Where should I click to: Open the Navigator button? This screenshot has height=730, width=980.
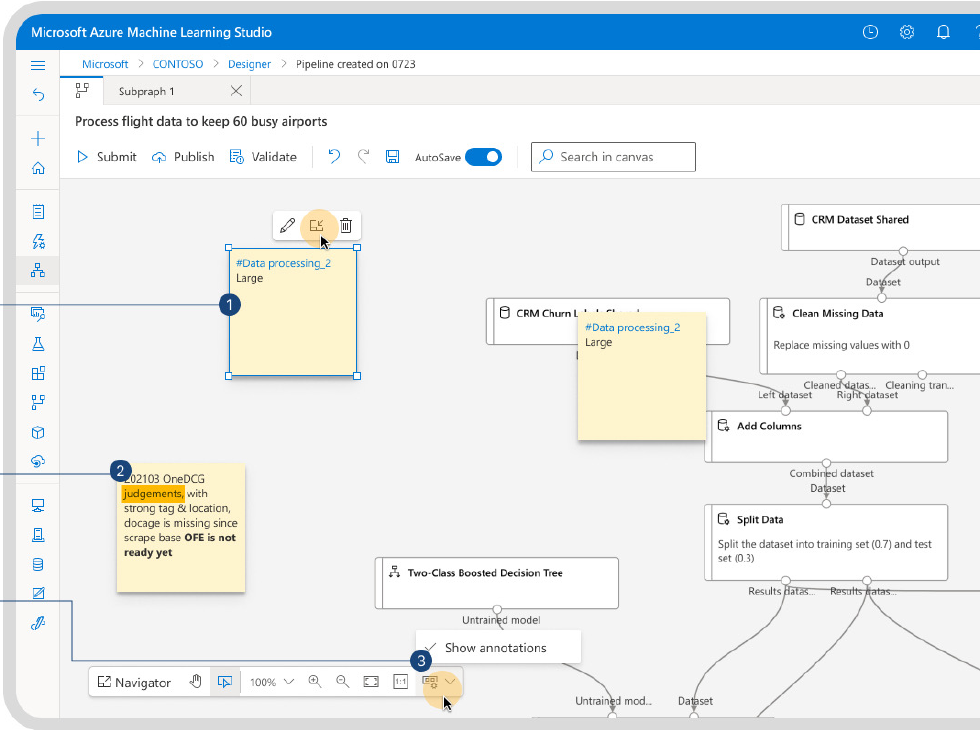pos(134,682)
